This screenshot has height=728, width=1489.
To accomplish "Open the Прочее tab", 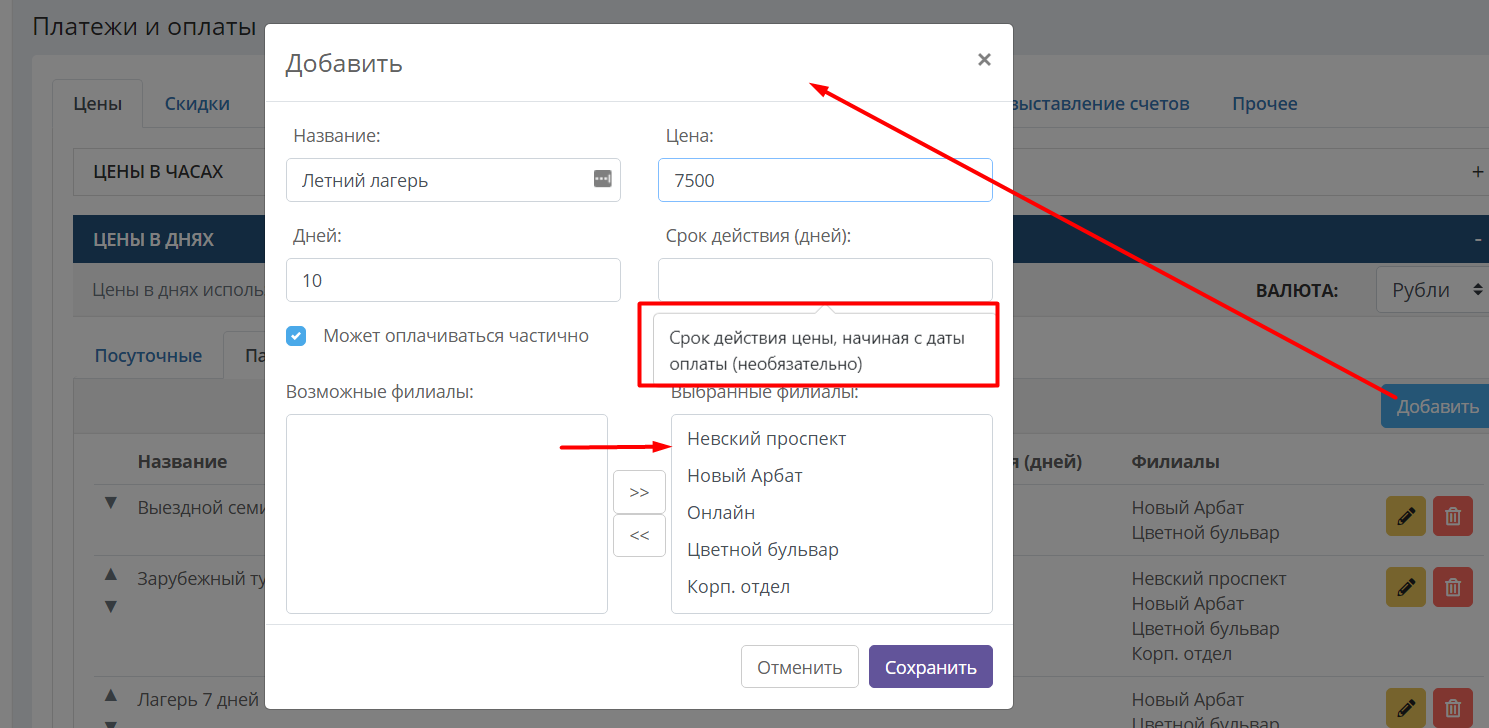I will pos(1265,103).
